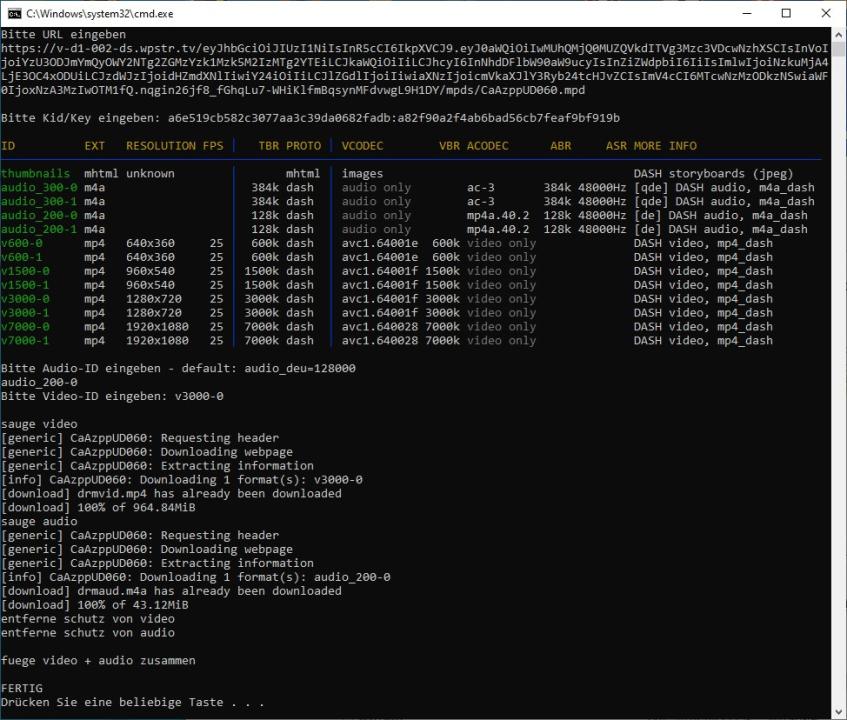Click the 'fuege video + audio zusammen' line

pos(98,661)
